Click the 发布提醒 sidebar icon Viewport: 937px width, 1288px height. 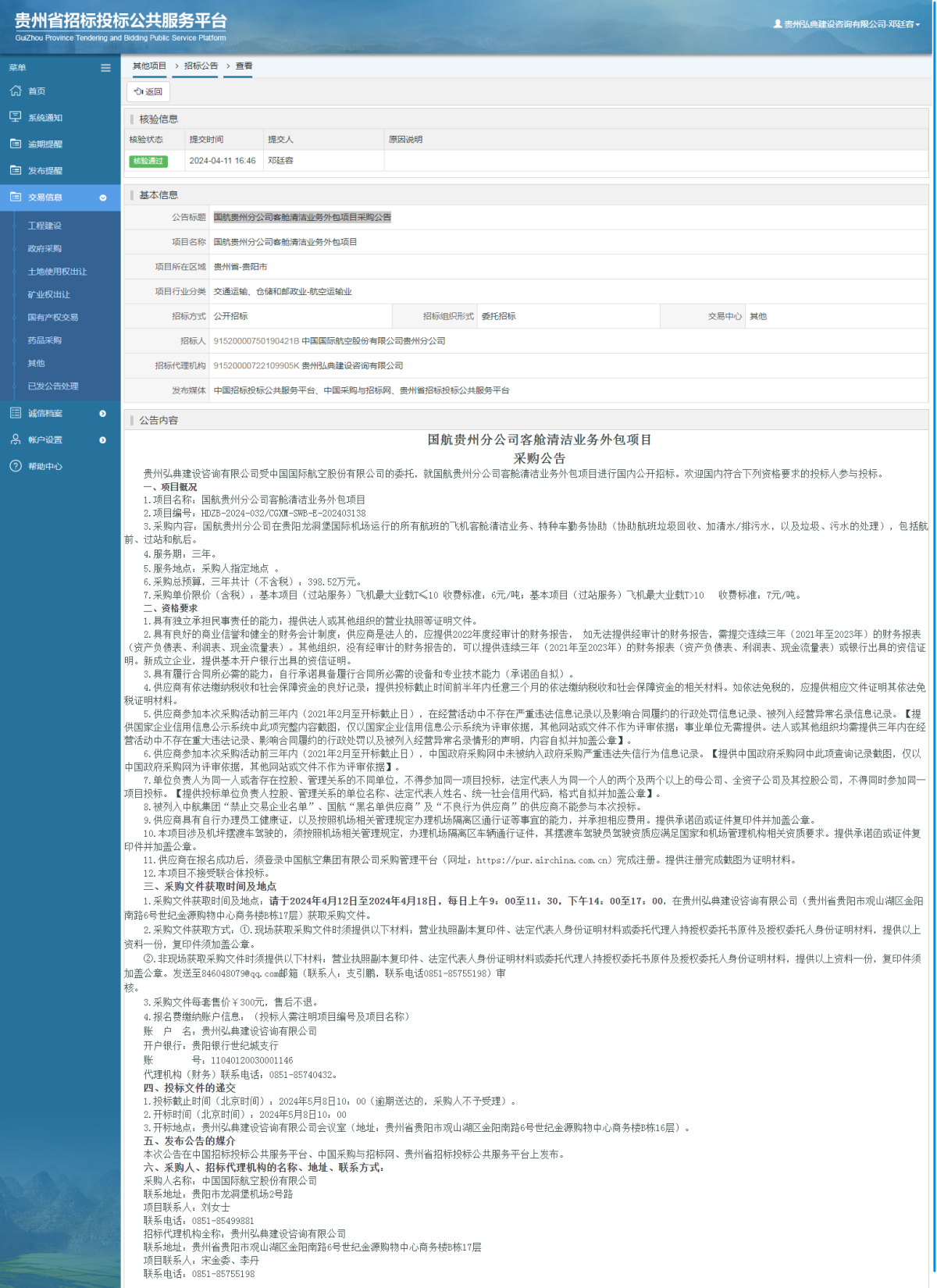[x=16, y=170]
